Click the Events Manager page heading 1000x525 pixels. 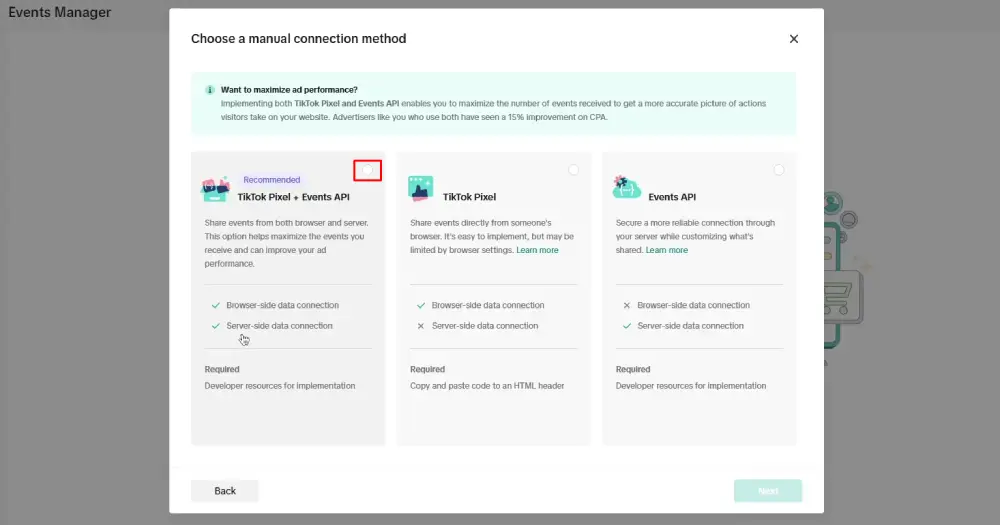point(60,13)
